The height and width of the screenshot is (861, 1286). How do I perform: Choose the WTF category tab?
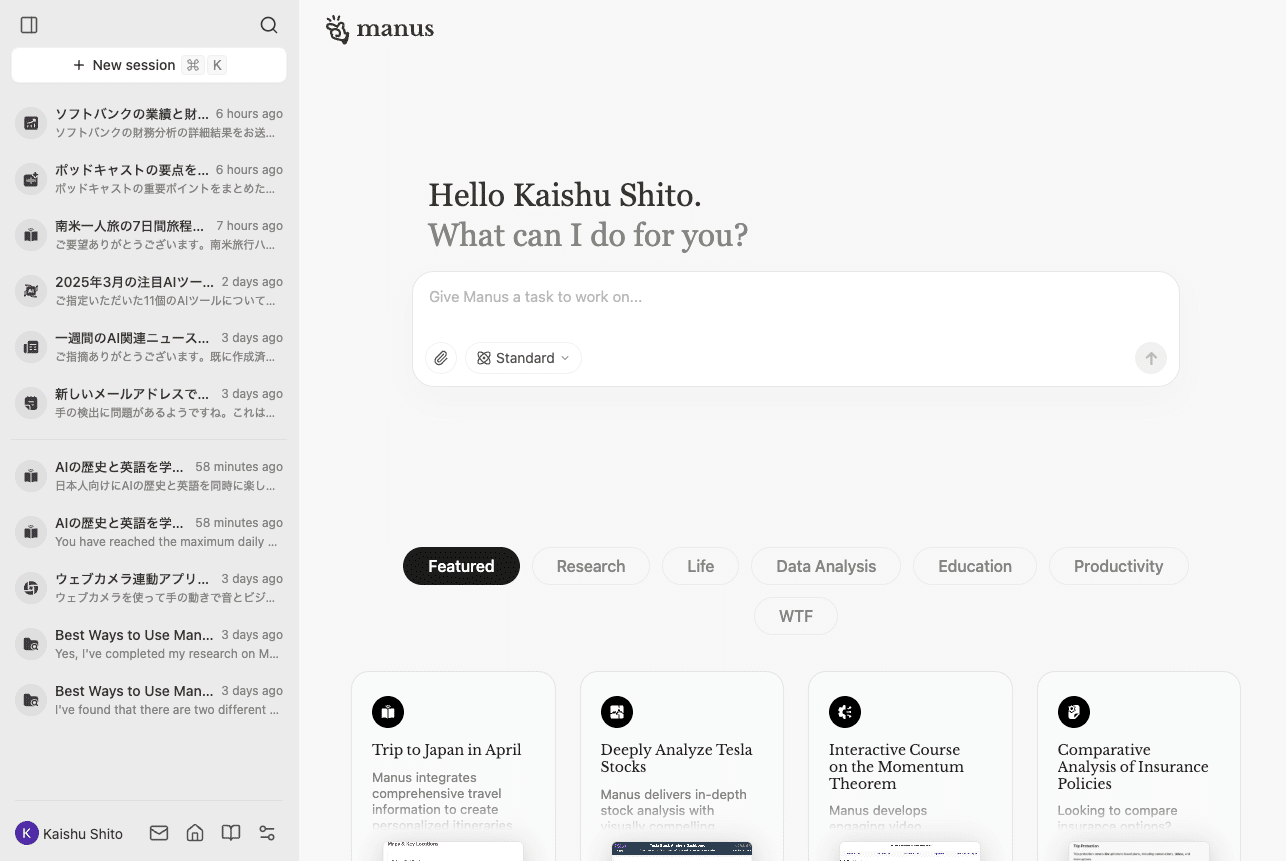795,616
